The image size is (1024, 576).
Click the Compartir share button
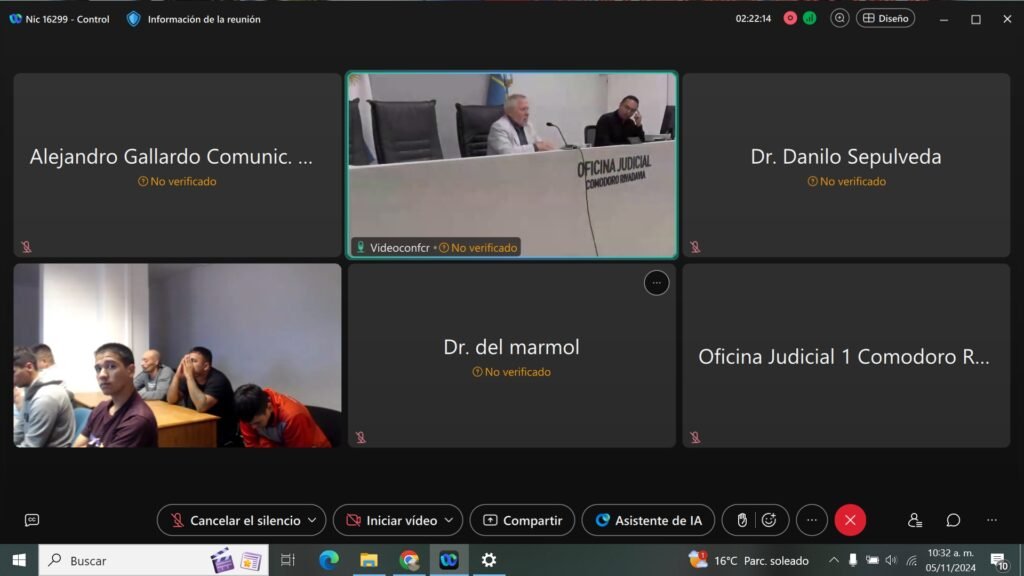522,520
